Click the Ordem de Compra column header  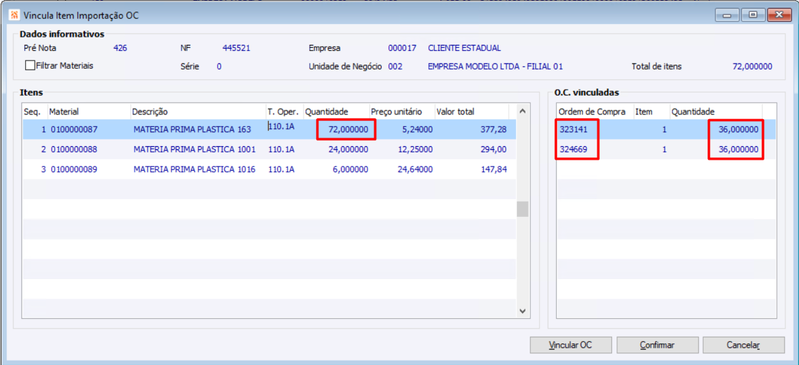pyautogui.click(x=595, y=112)
